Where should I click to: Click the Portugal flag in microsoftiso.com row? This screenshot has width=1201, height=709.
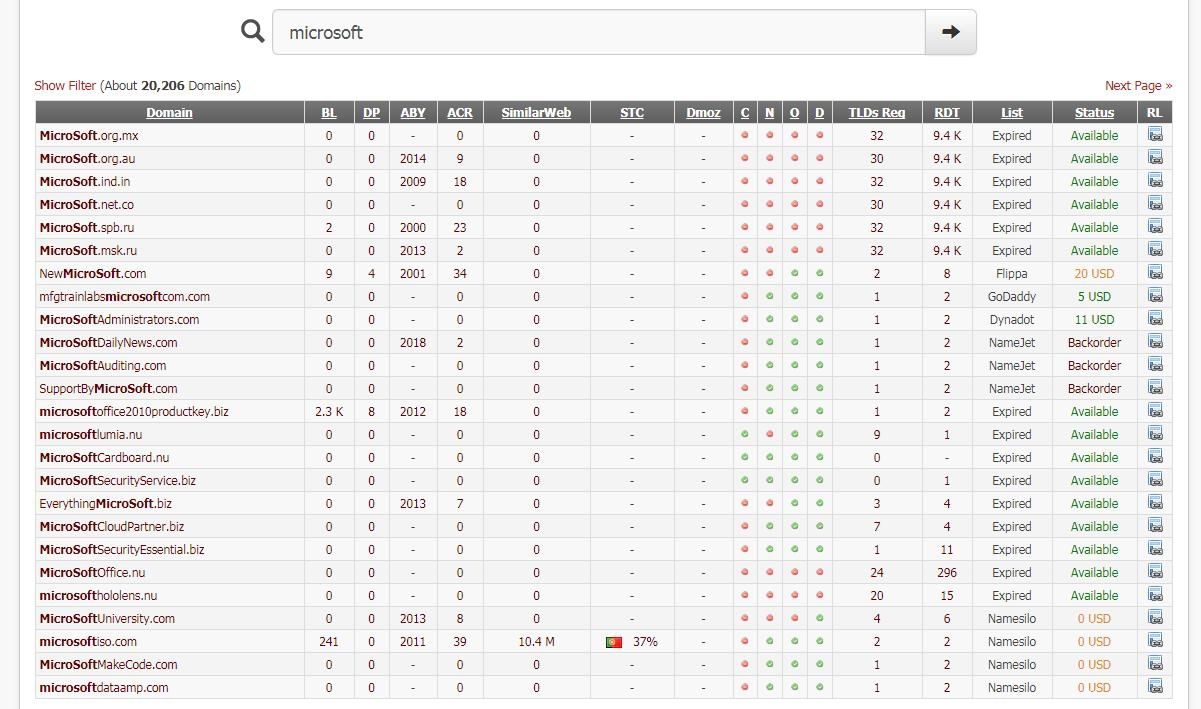coord(614,642)
